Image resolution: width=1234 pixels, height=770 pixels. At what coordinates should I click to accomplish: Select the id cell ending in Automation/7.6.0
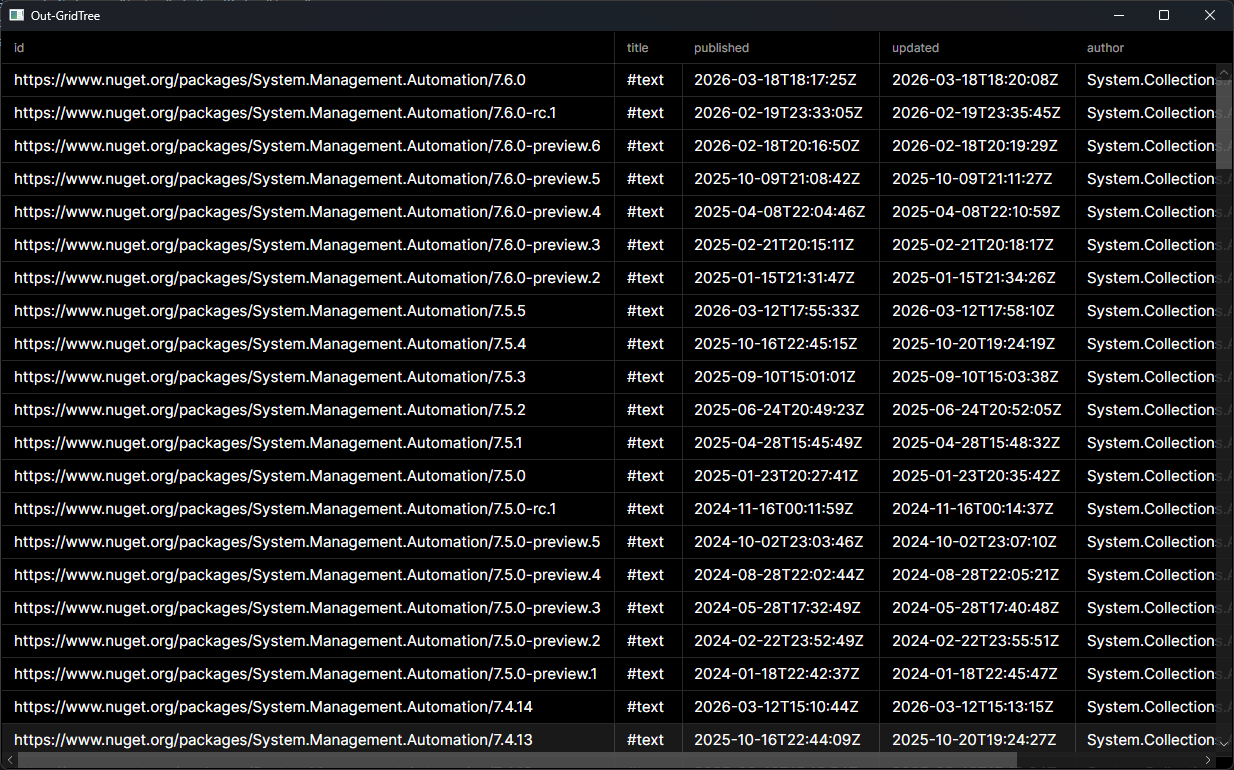tap(307, 80)
